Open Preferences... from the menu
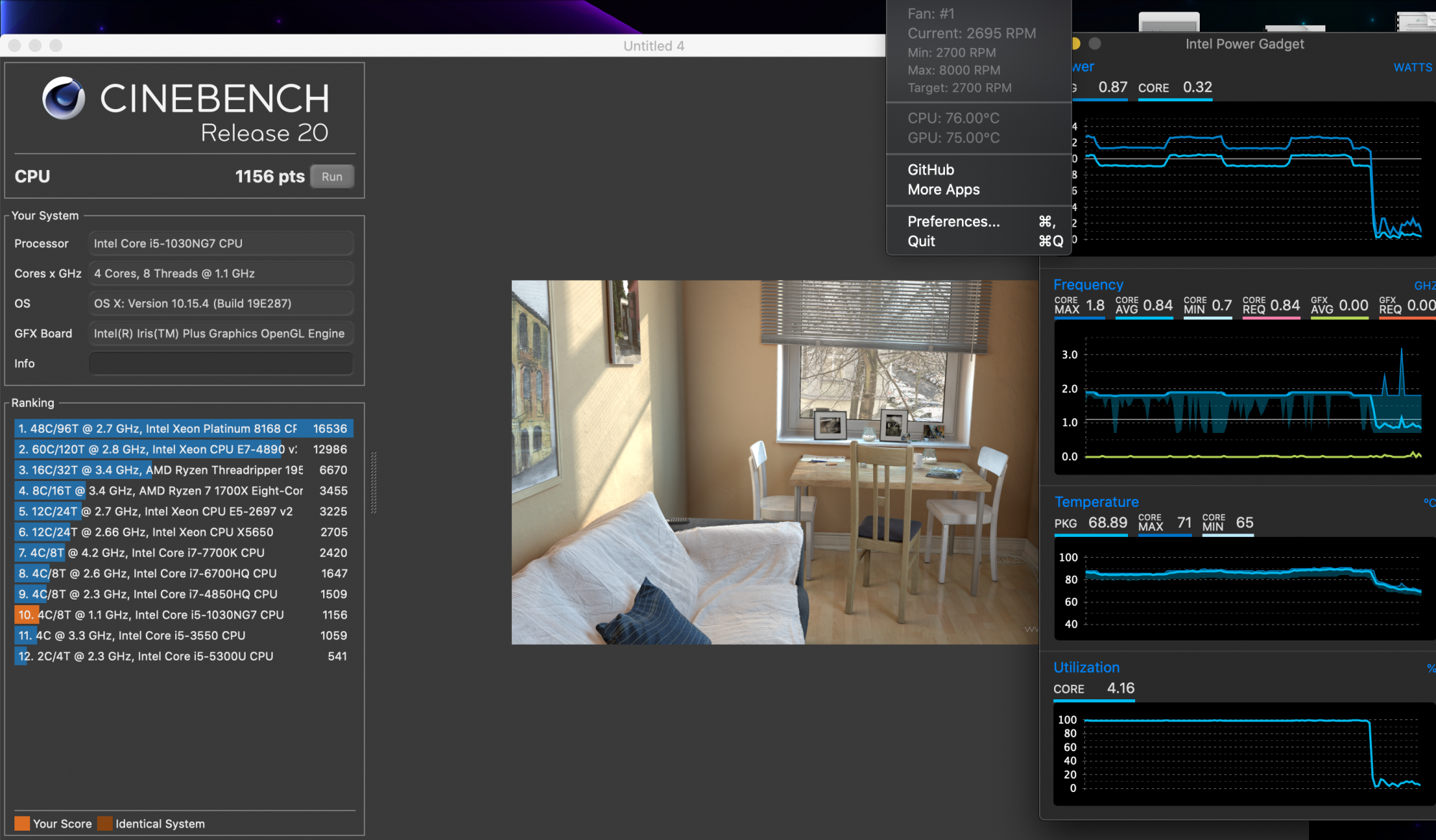This screenshot has height=840, width=1436. [x=954, y=222]
